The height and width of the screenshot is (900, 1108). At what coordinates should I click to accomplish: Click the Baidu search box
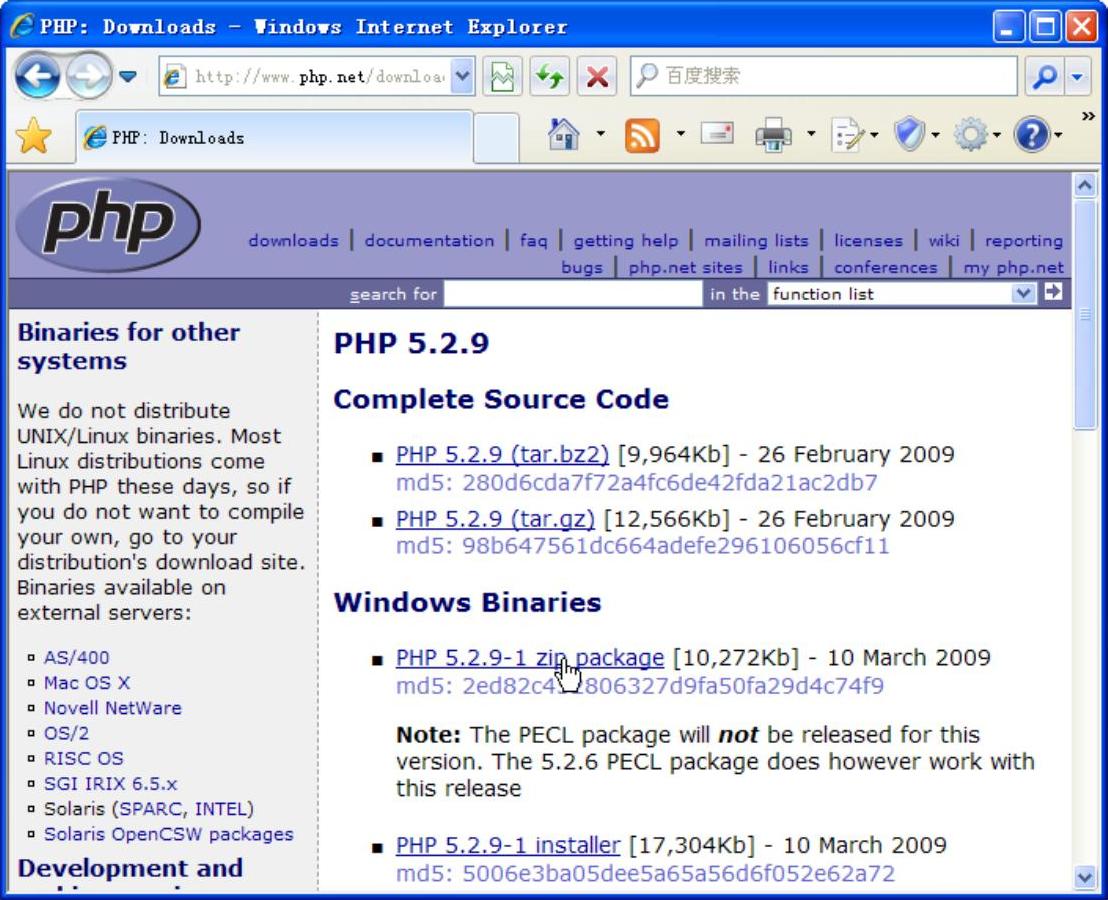pos(823,76)
